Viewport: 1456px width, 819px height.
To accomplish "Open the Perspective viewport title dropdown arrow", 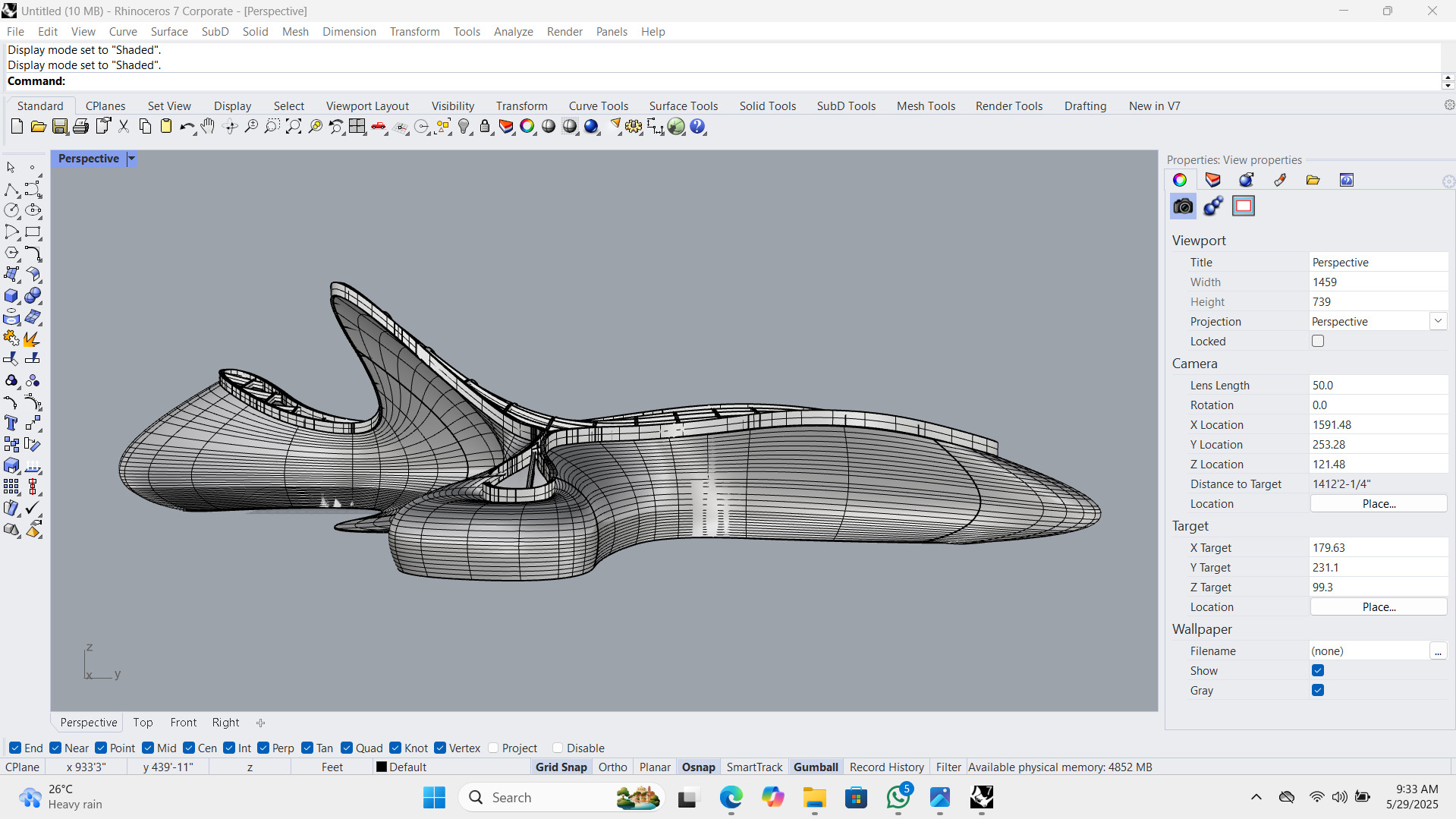I will [131, 159].
